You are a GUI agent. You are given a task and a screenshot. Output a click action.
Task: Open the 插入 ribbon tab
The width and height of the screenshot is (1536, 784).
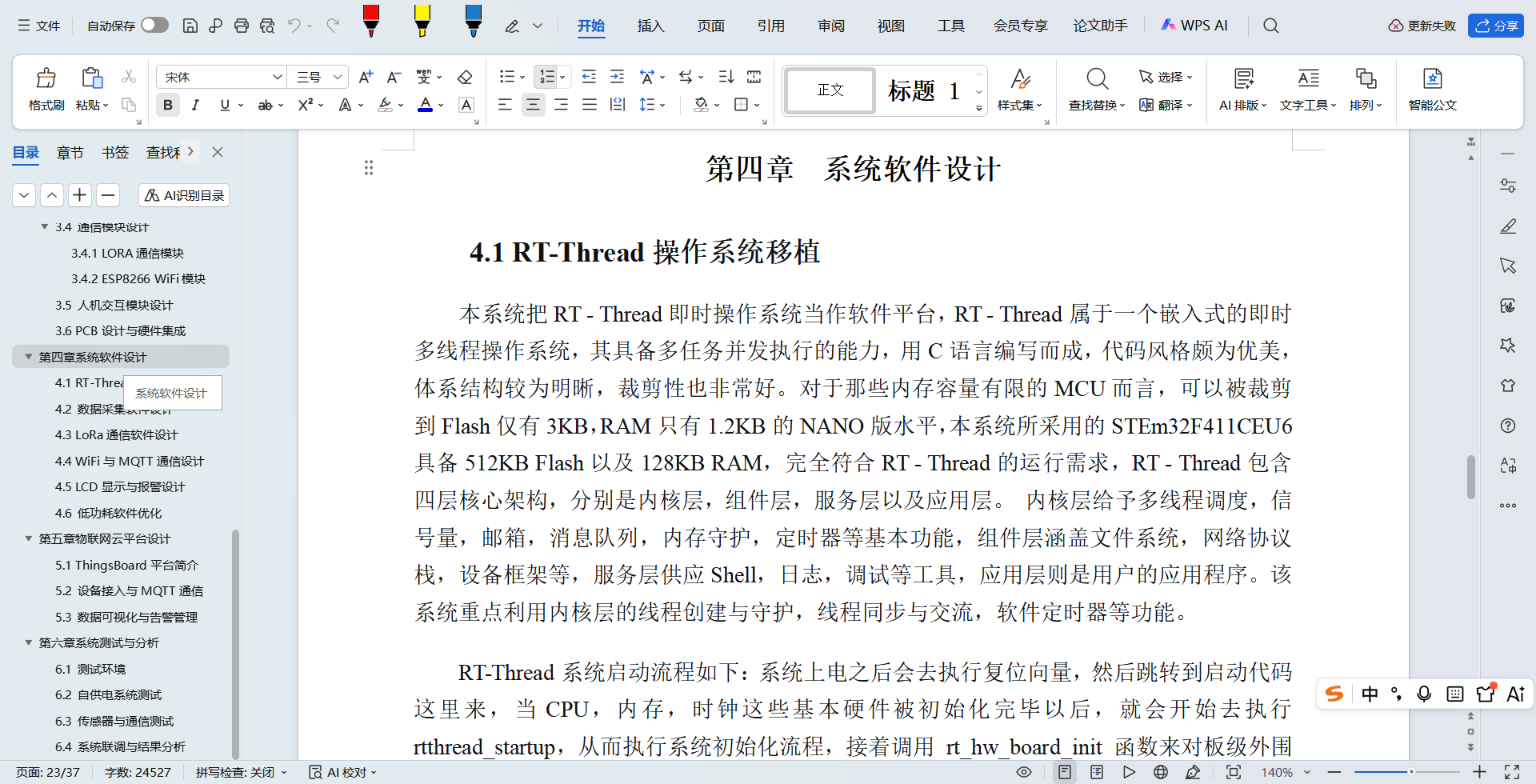tap(650, 26)
